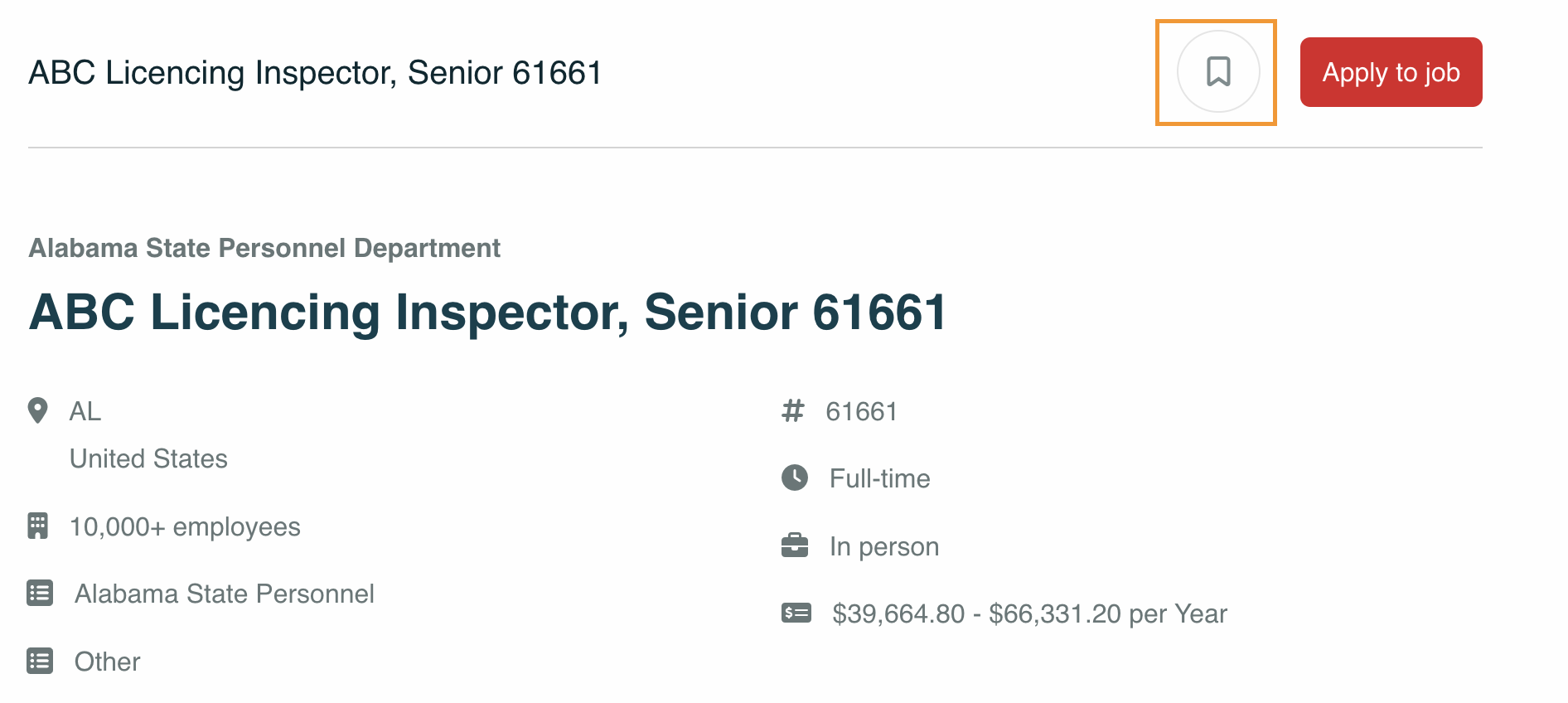This screenshot has width=1568, height=703.
Task: Click the bookmark save job icon
Action: click(x=1217, y=72)
